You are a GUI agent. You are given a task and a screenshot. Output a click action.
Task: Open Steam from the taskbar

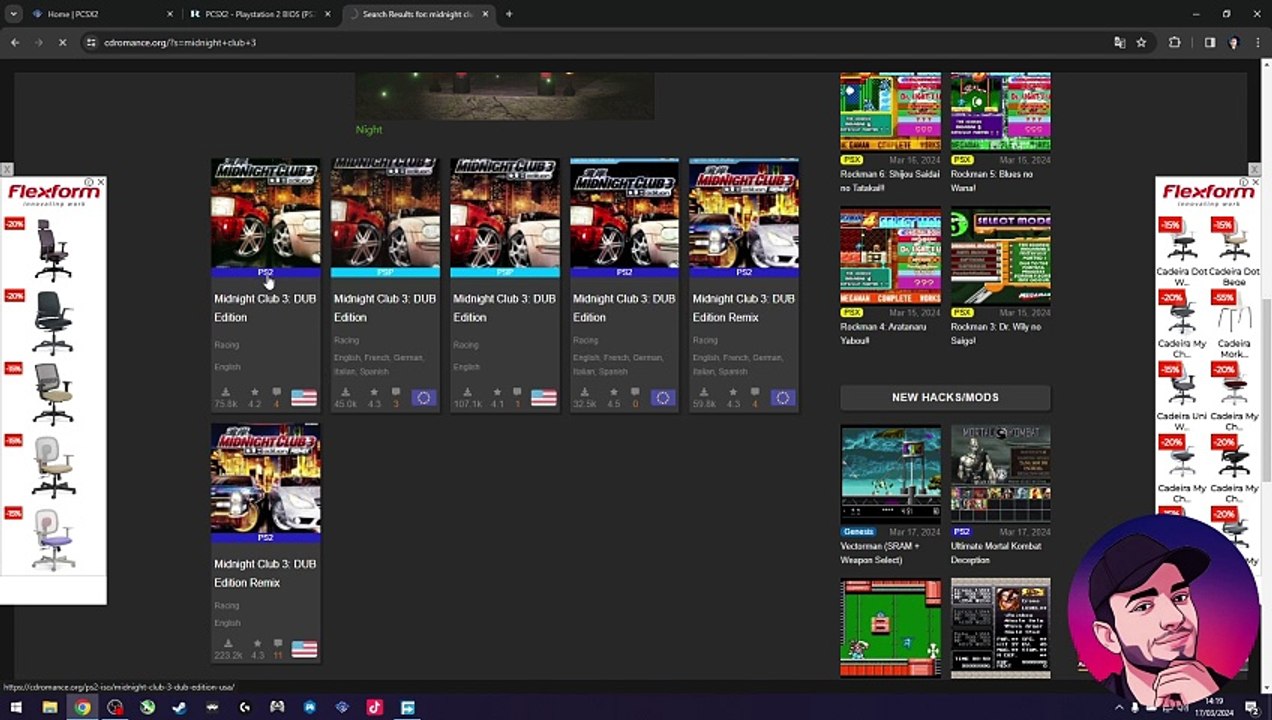point(180,707)
